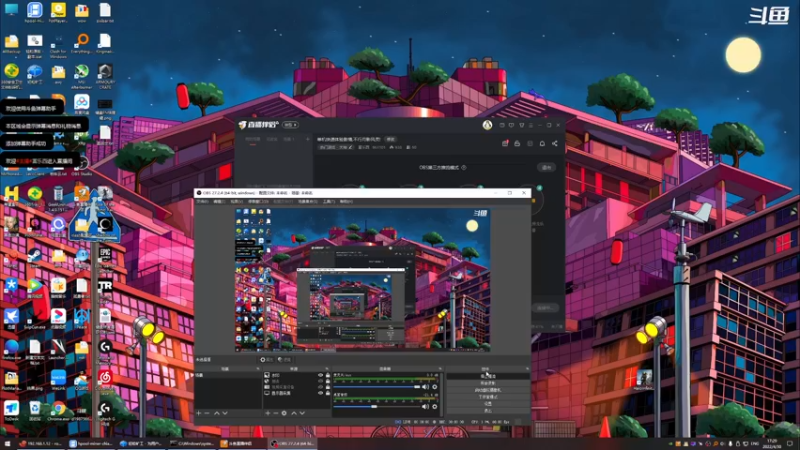800x450 pixels.
Task: Open source properties gear below sources list
Action: (x=284, y=413)
